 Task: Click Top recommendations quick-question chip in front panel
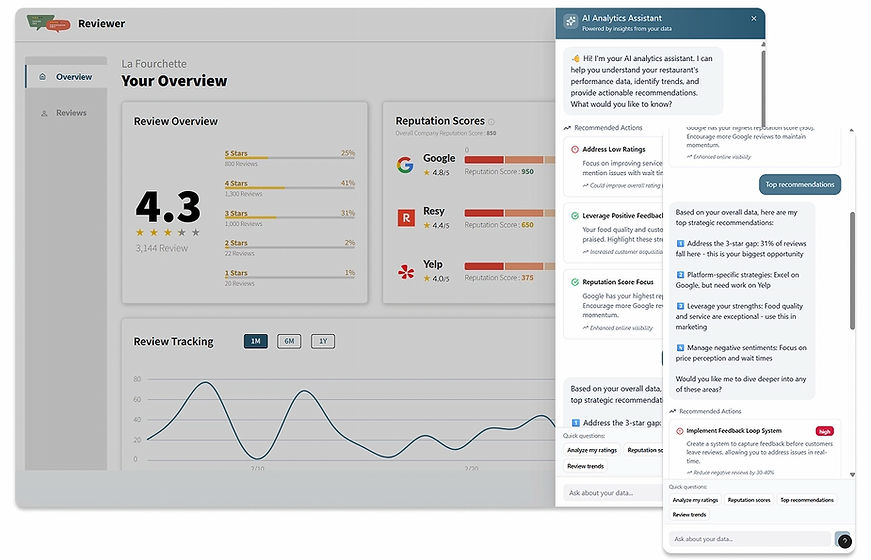pyautogui.click(x=807, y=500)
